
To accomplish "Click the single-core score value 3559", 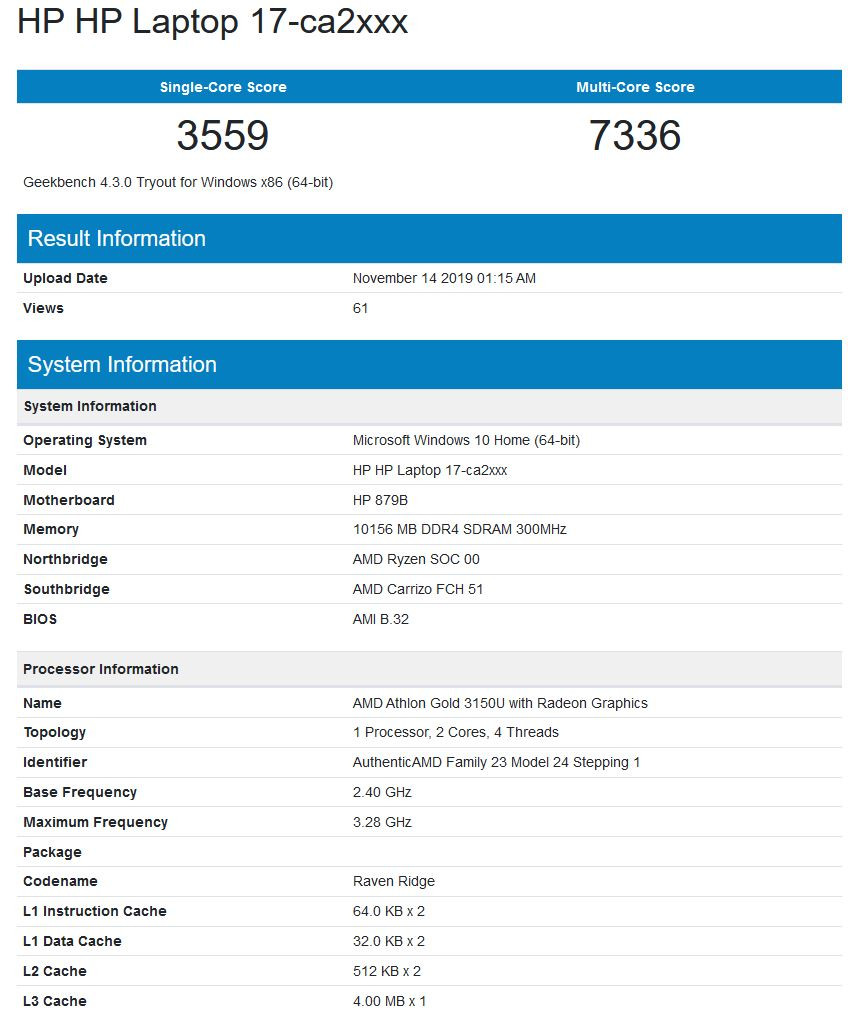I will [223, 135].
